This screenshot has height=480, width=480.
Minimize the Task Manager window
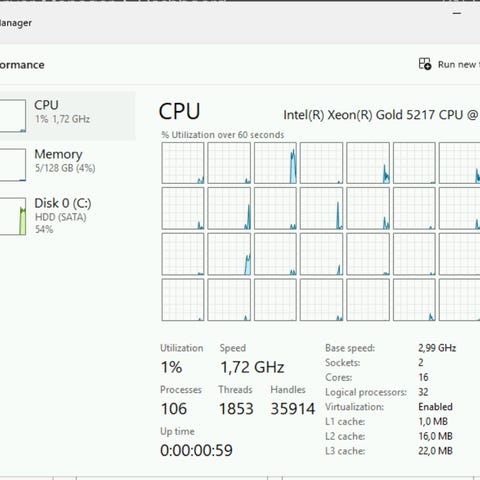[x=457, y=14]
